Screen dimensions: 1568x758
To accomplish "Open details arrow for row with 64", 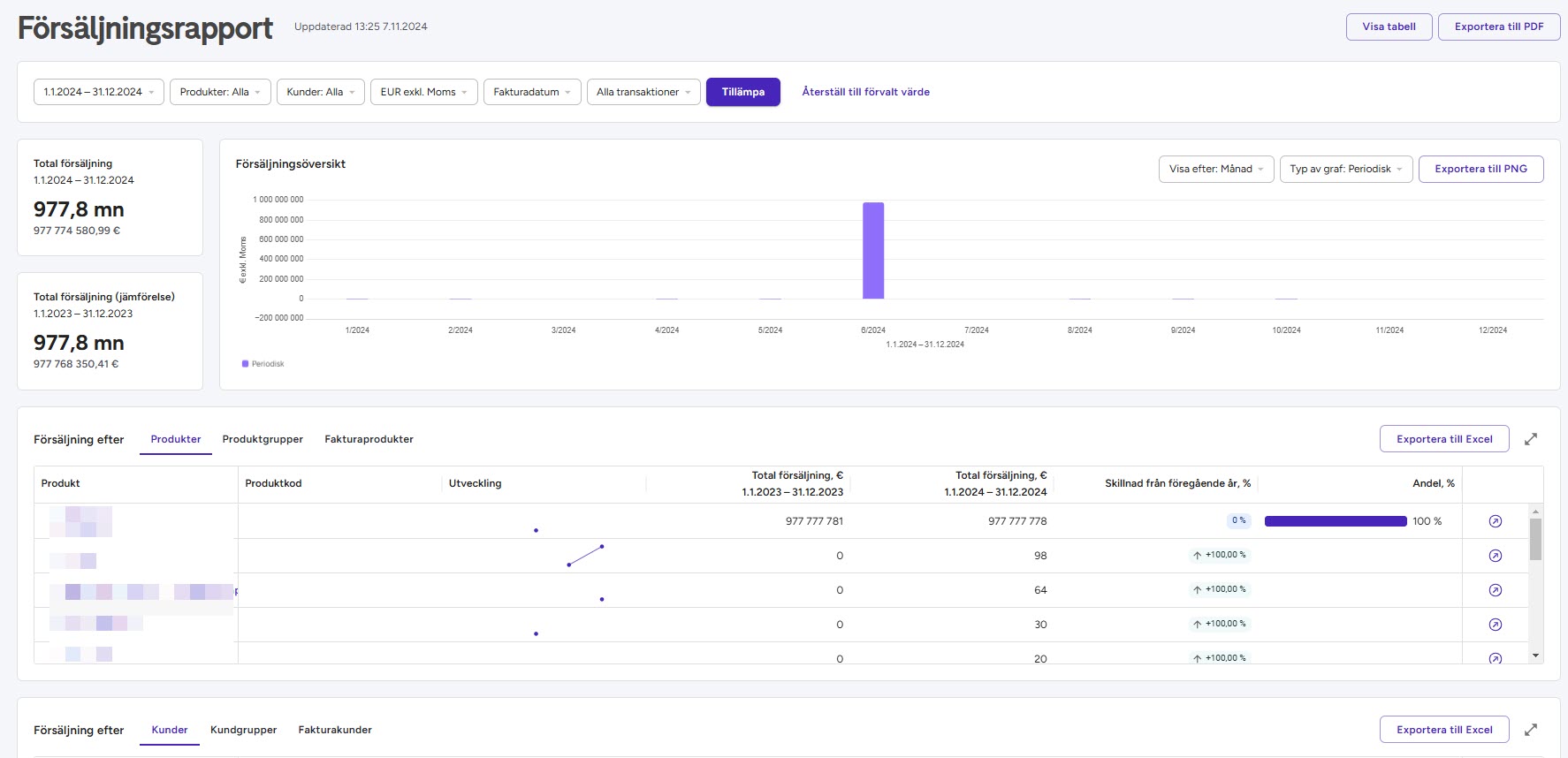I will click(1495, 590).
